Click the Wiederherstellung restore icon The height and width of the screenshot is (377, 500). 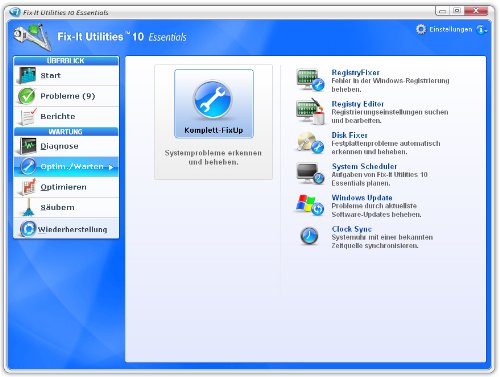tap(28, 229)
